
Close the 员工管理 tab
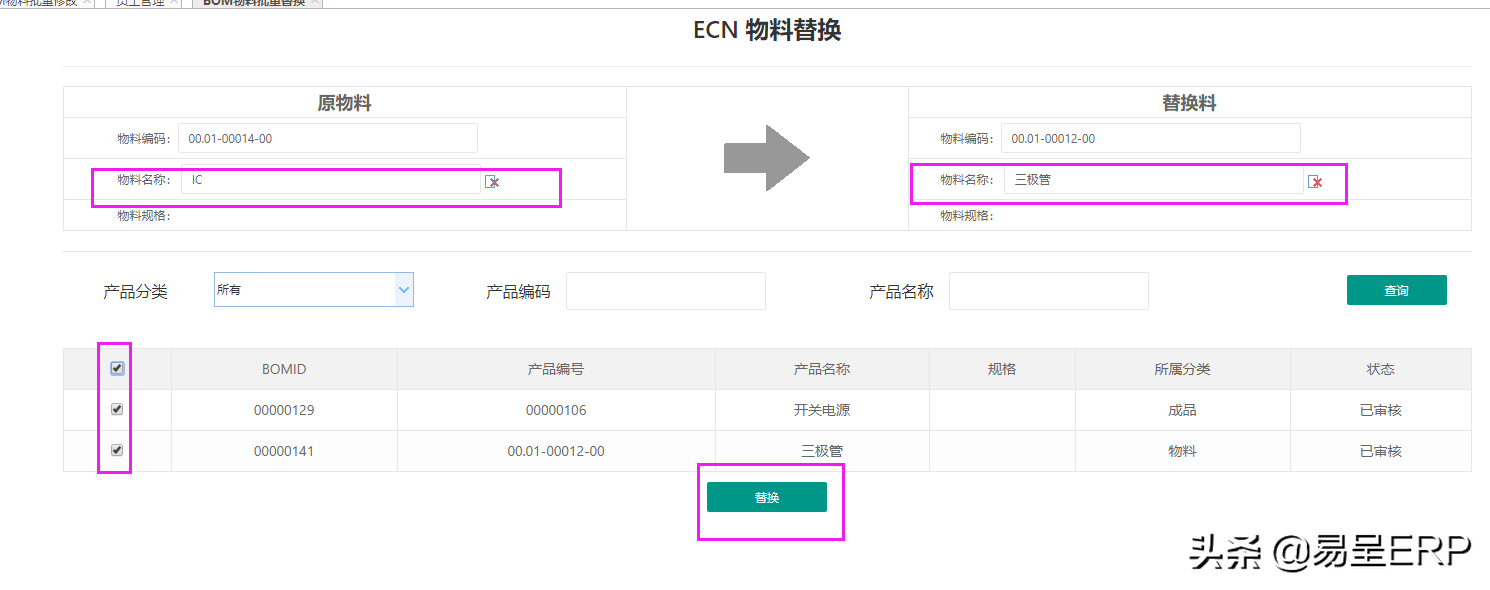click(176, 3)
